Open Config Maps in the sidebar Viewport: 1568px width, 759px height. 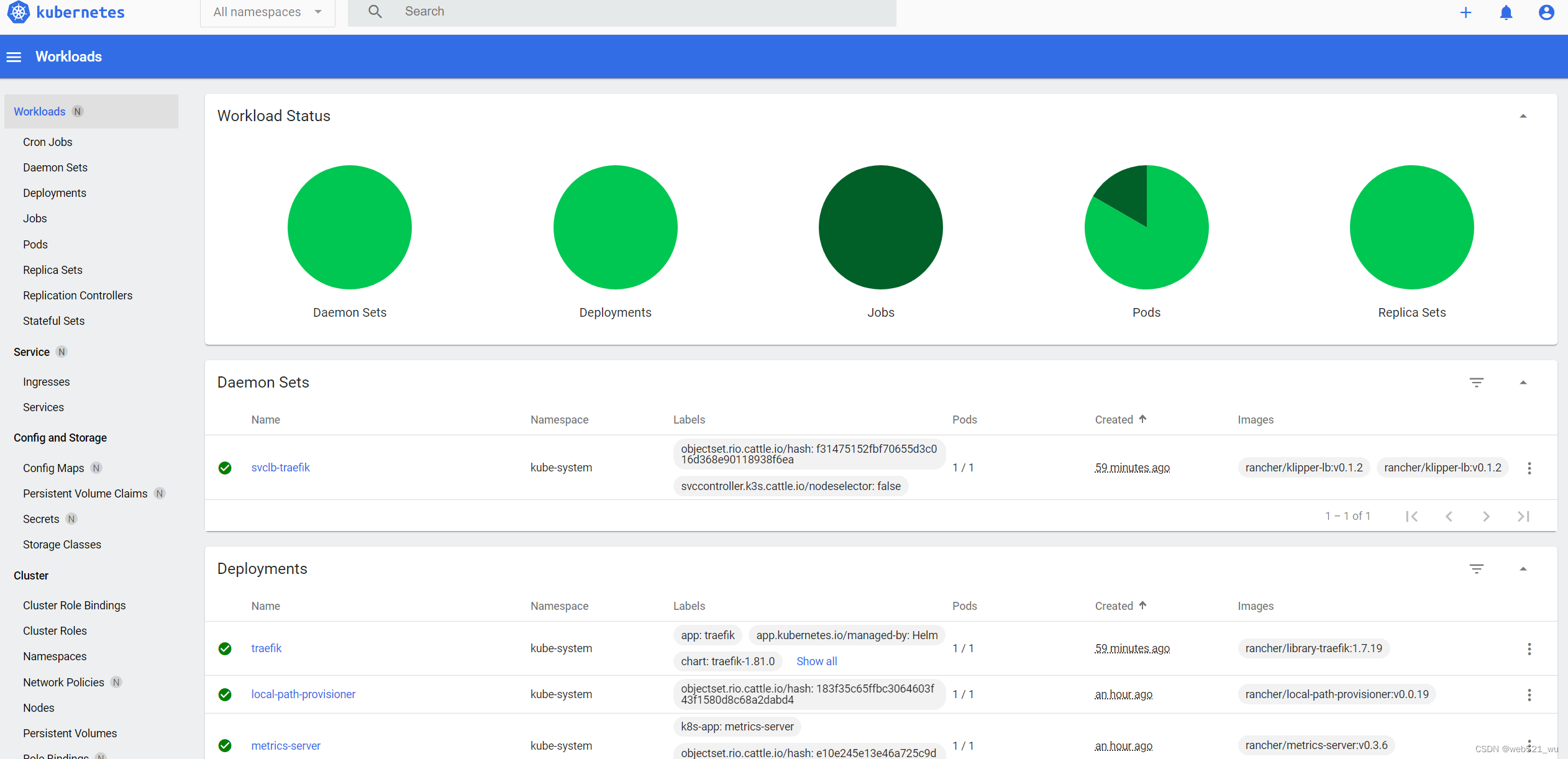pos(53,468)
